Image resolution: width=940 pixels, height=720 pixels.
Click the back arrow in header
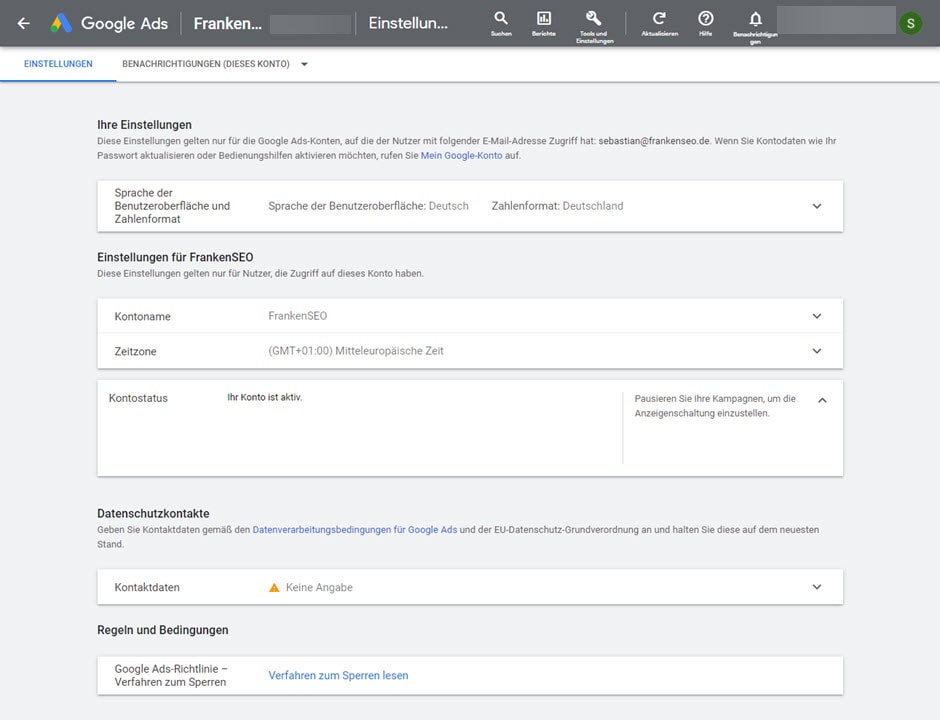click(24, 24)
